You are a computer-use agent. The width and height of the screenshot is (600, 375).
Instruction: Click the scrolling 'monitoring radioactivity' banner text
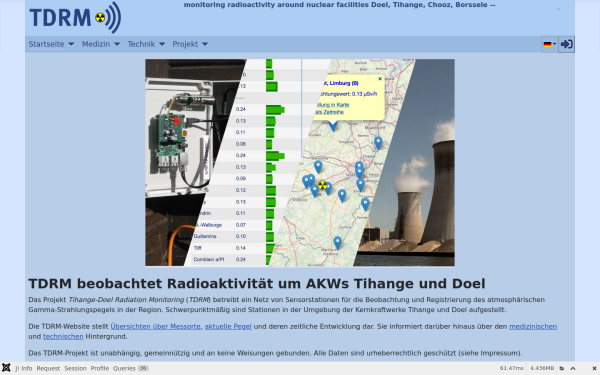click(339, 5)
